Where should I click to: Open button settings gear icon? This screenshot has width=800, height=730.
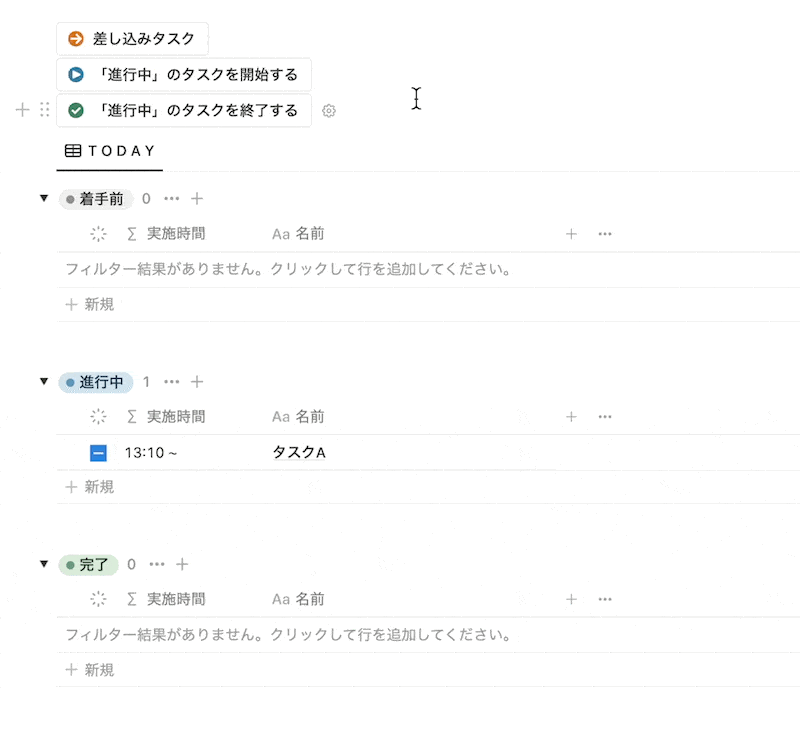(x=329, y=111)
